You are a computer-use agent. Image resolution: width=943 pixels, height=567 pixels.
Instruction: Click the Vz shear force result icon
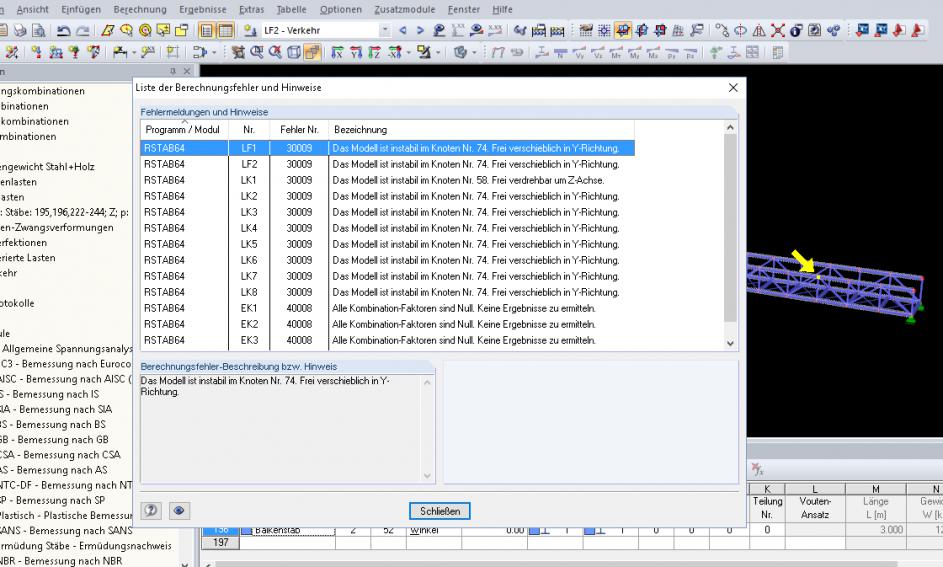point(598,53)
